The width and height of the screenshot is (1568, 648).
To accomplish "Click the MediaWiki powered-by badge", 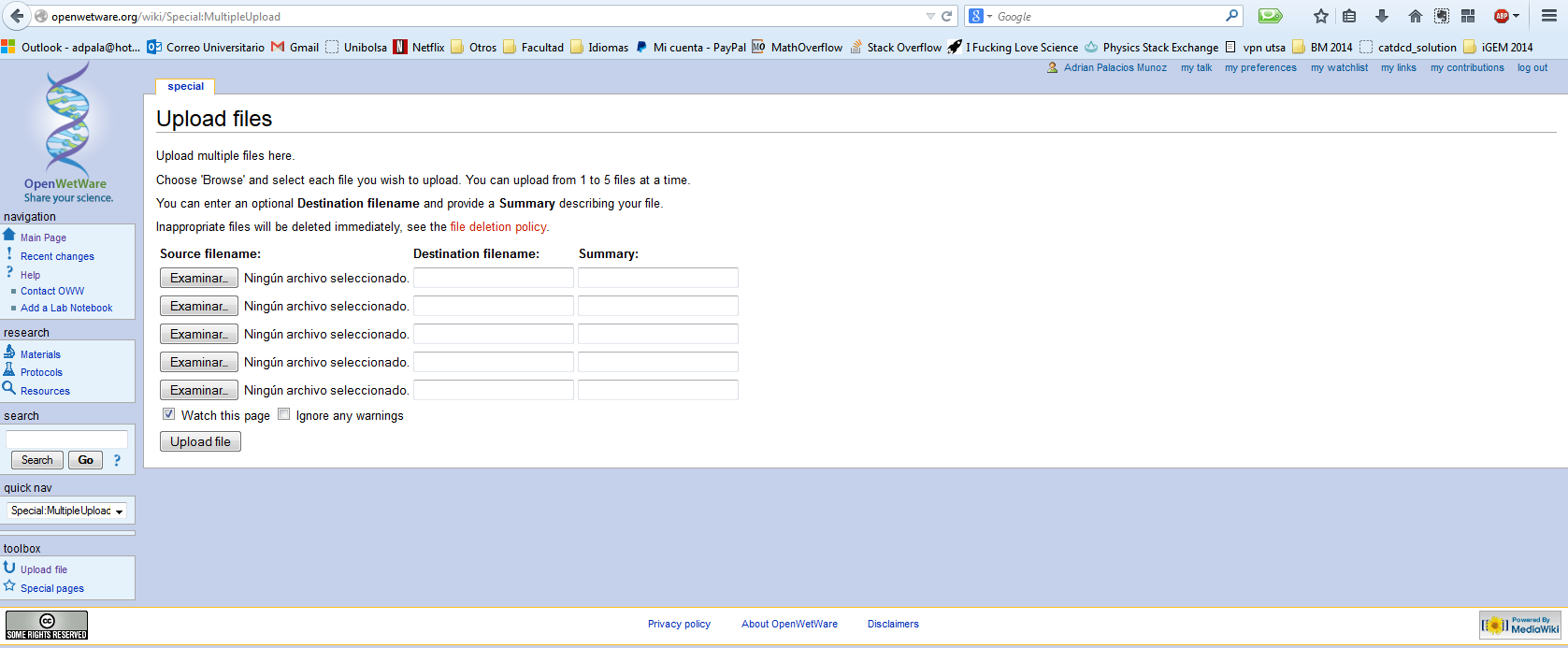I will [1520, 625].
